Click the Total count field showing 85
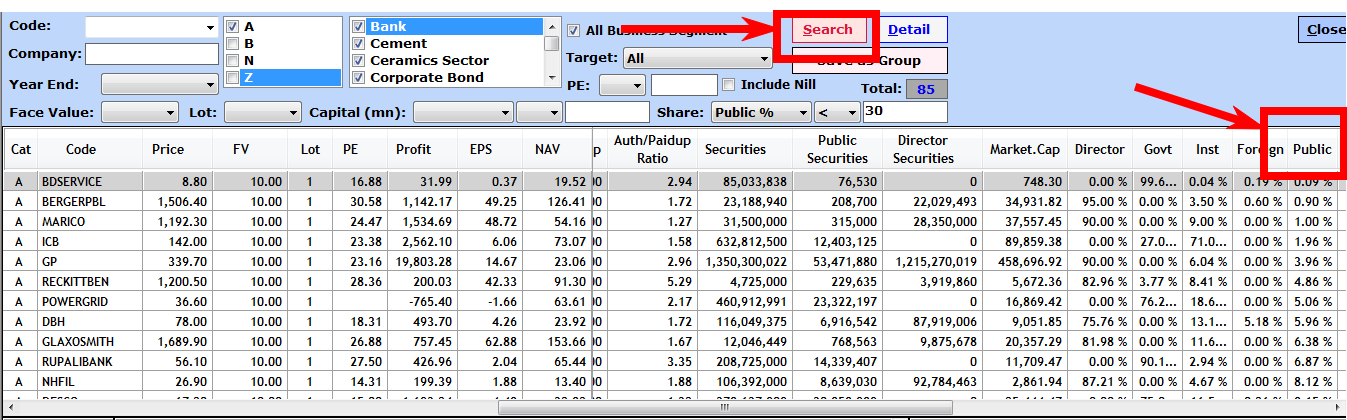The image size is (1347, 420). click(925, 89)
